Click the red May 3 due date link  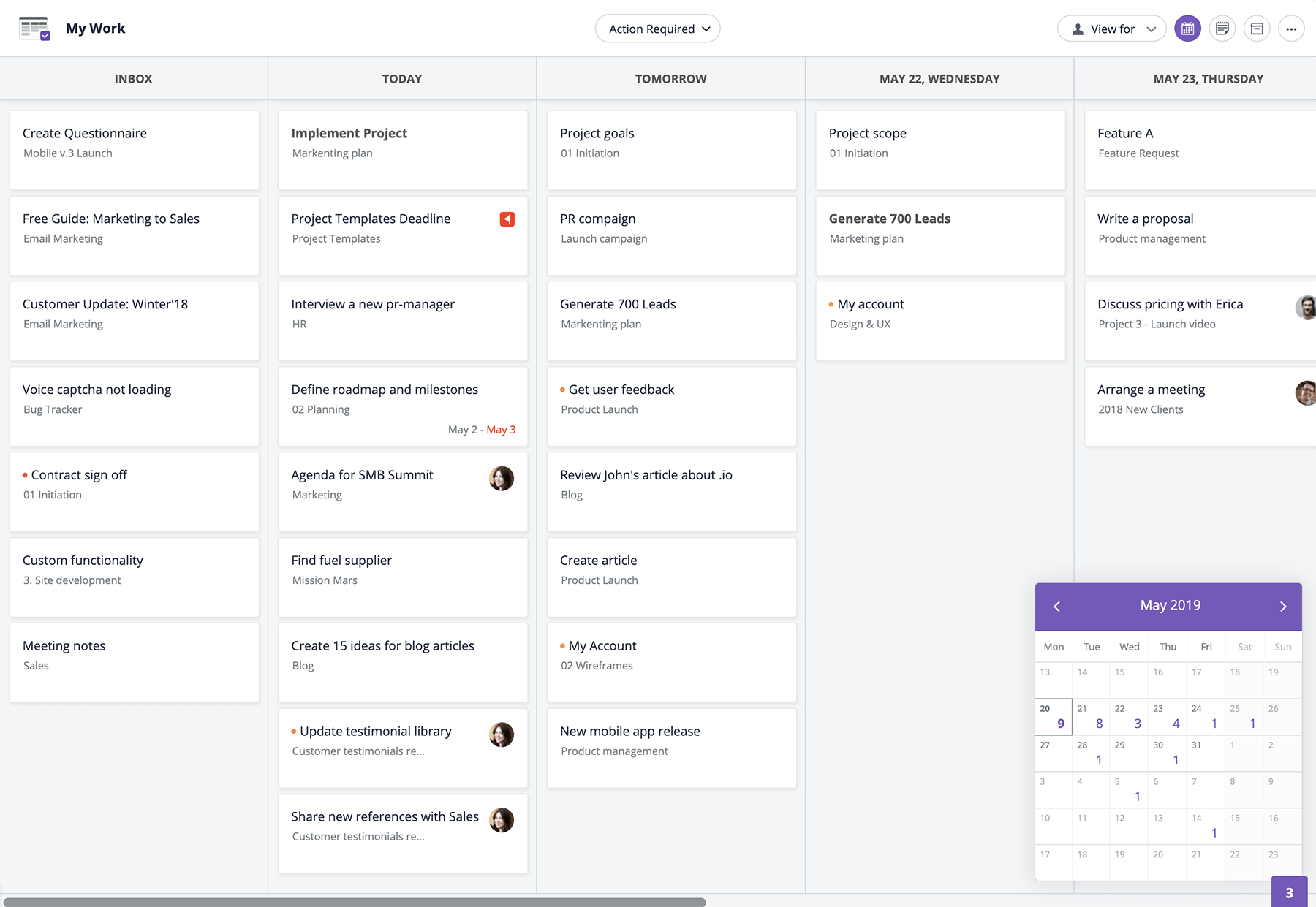pos(501,429)
